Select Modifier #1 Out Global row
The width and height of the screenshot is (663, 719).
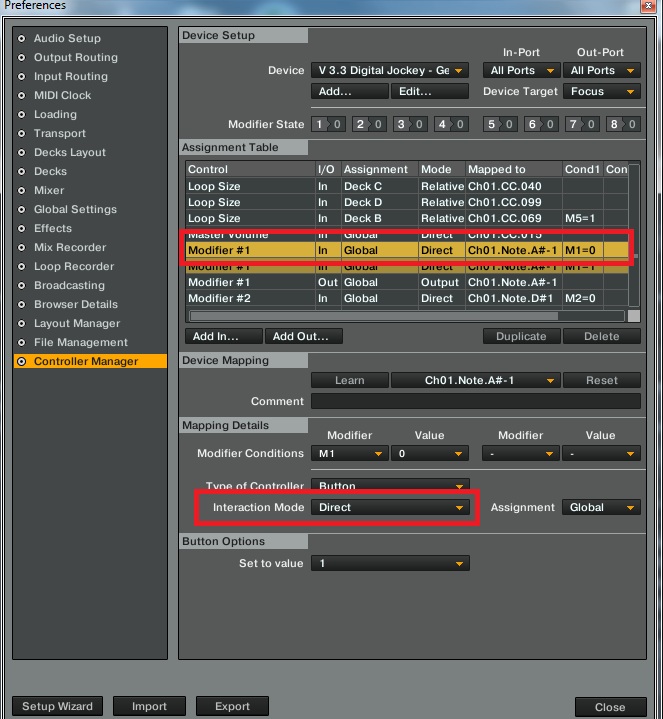coord(407,282)
